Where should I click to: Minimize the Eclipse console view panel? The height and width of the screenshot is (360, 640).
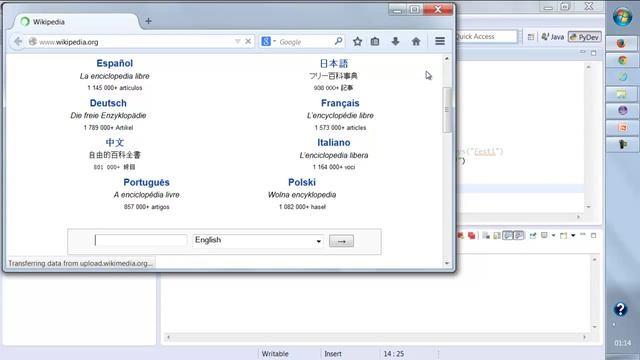[583, 235]
